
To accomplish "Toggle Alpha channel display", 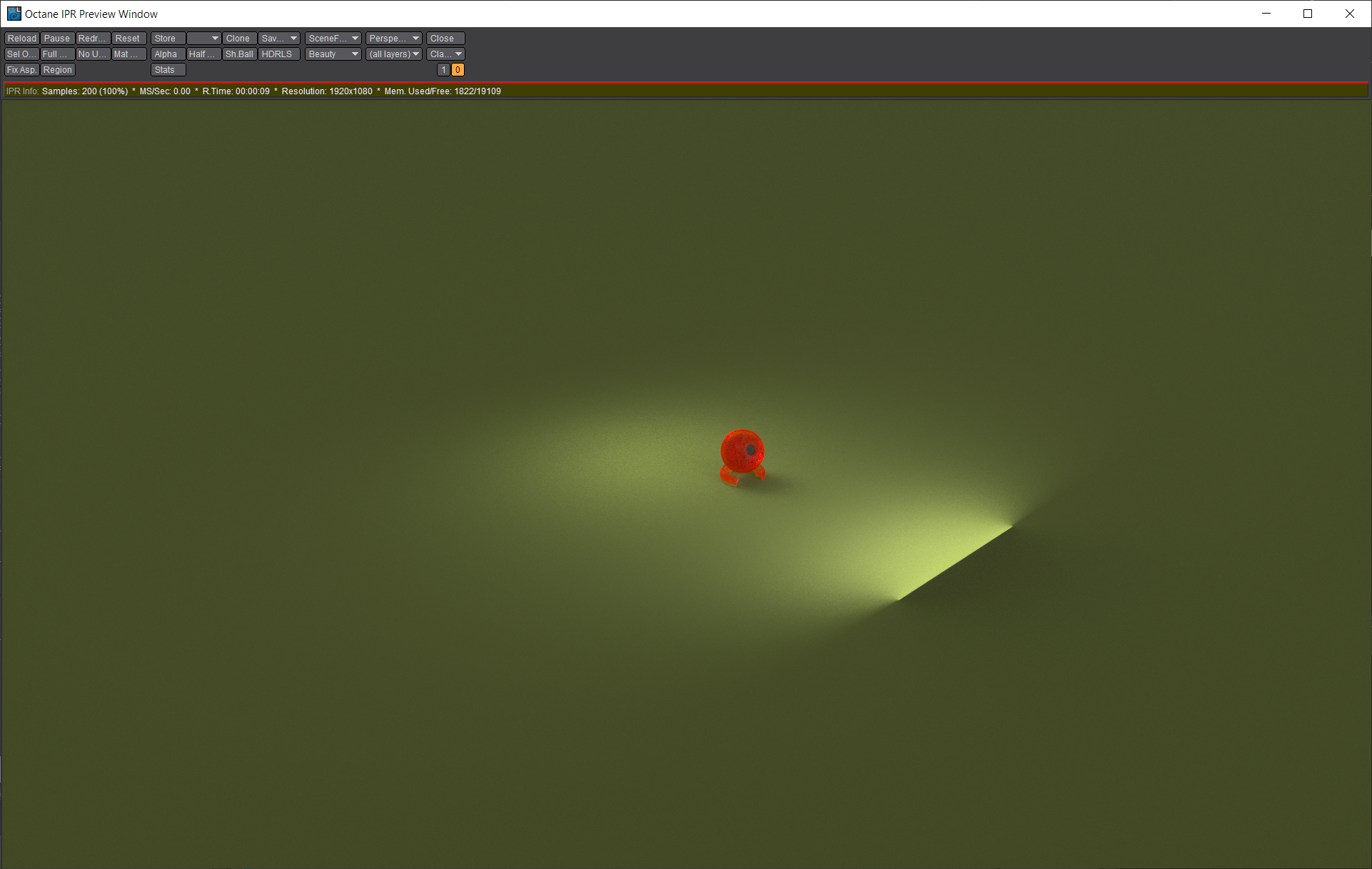I will (168, 54).
